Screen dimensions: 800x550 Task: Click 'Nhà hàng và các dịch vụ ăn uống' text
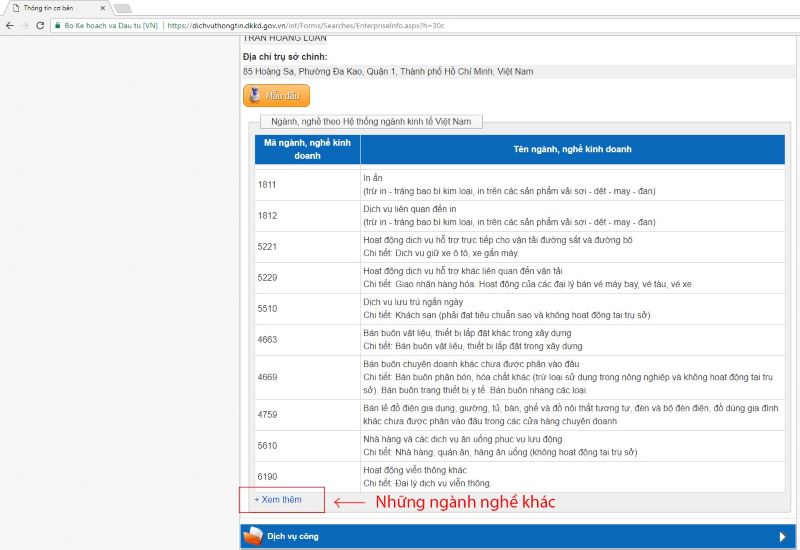click(463, 439)
